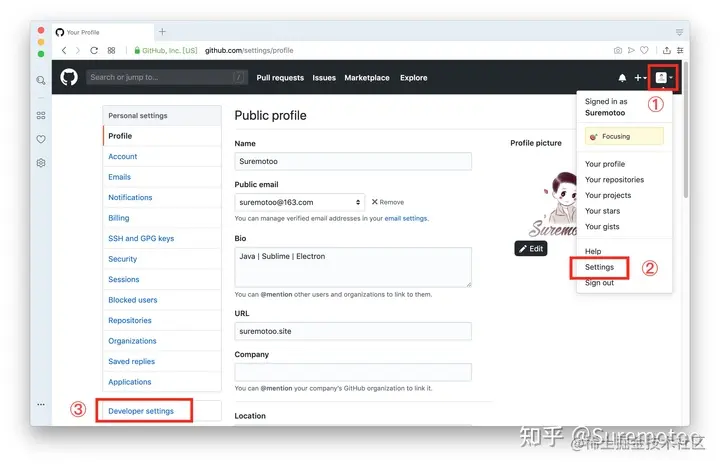Select Your repositories in user menu
The width and height of the screenshot is (720, 466).
(x=614, y=180)
